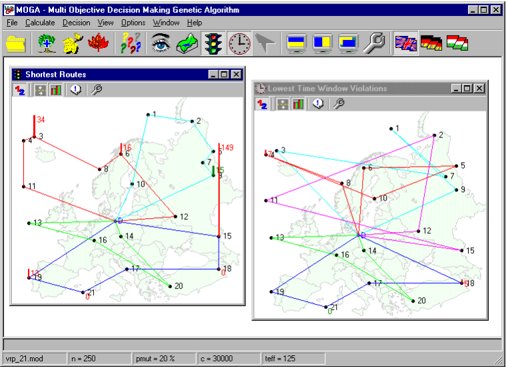Click the green map landscape icon
Screen dimensions: 506x367
click(187, 44)
